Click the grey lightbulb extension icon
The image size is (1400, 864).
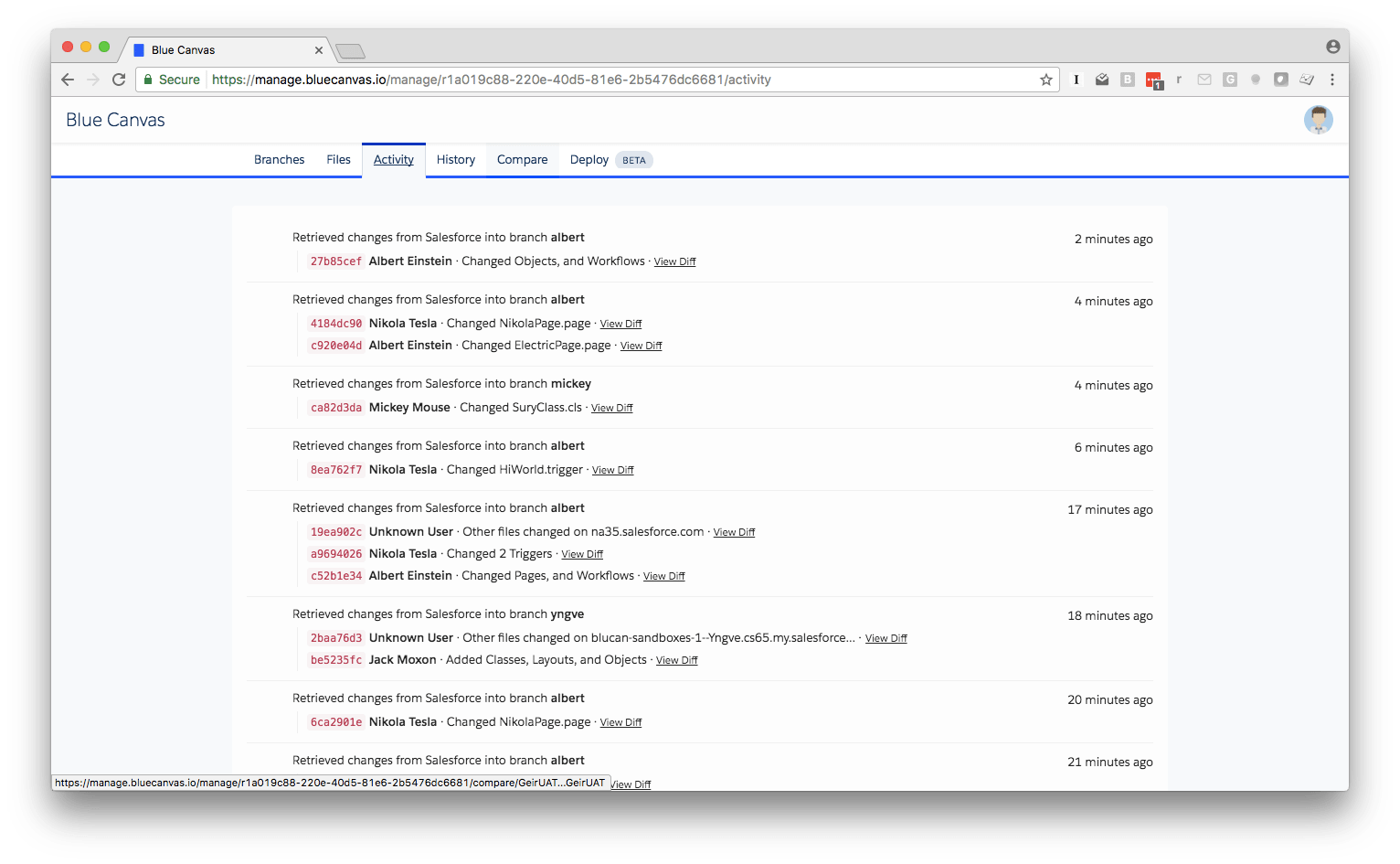click(x=1256, y=80)
